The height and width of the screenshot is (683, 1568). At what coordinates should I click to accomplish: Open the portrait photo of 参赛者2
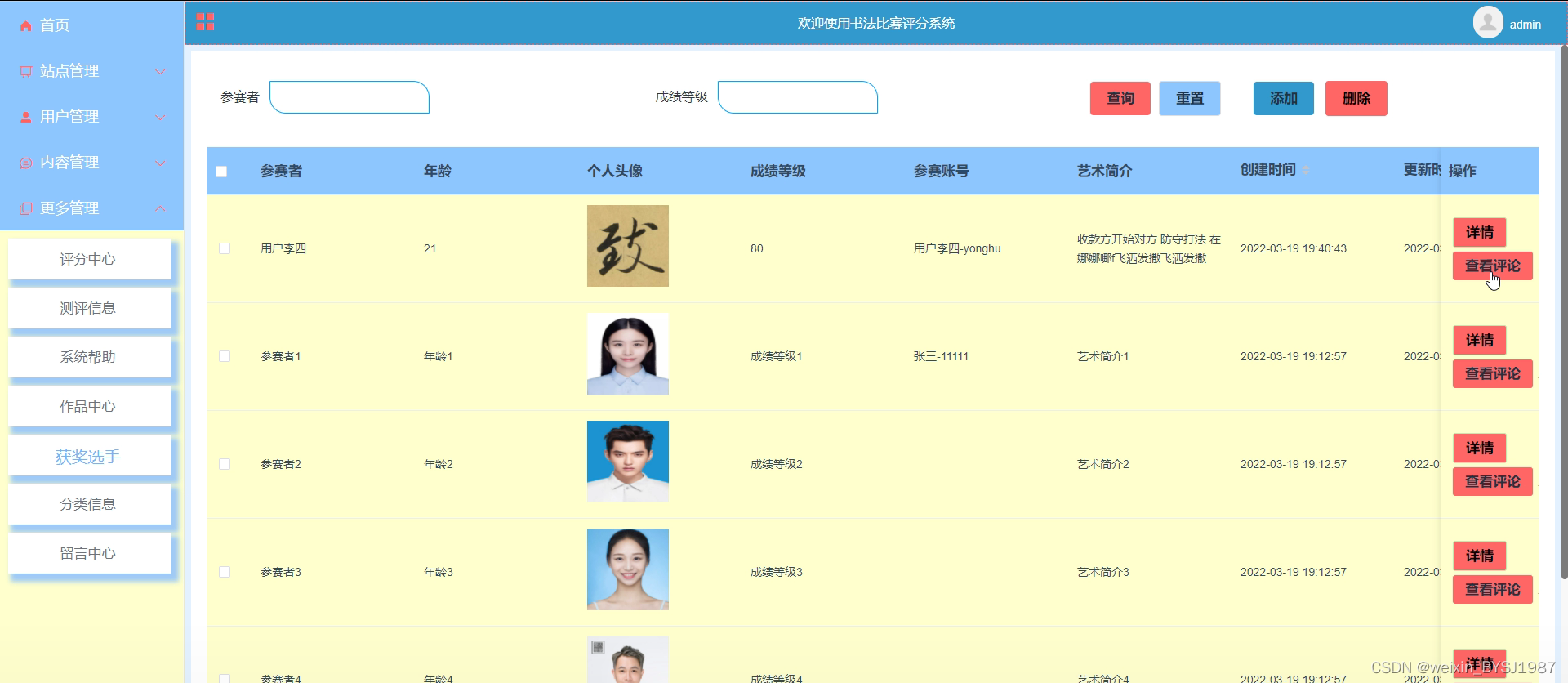tap(627, 462)
